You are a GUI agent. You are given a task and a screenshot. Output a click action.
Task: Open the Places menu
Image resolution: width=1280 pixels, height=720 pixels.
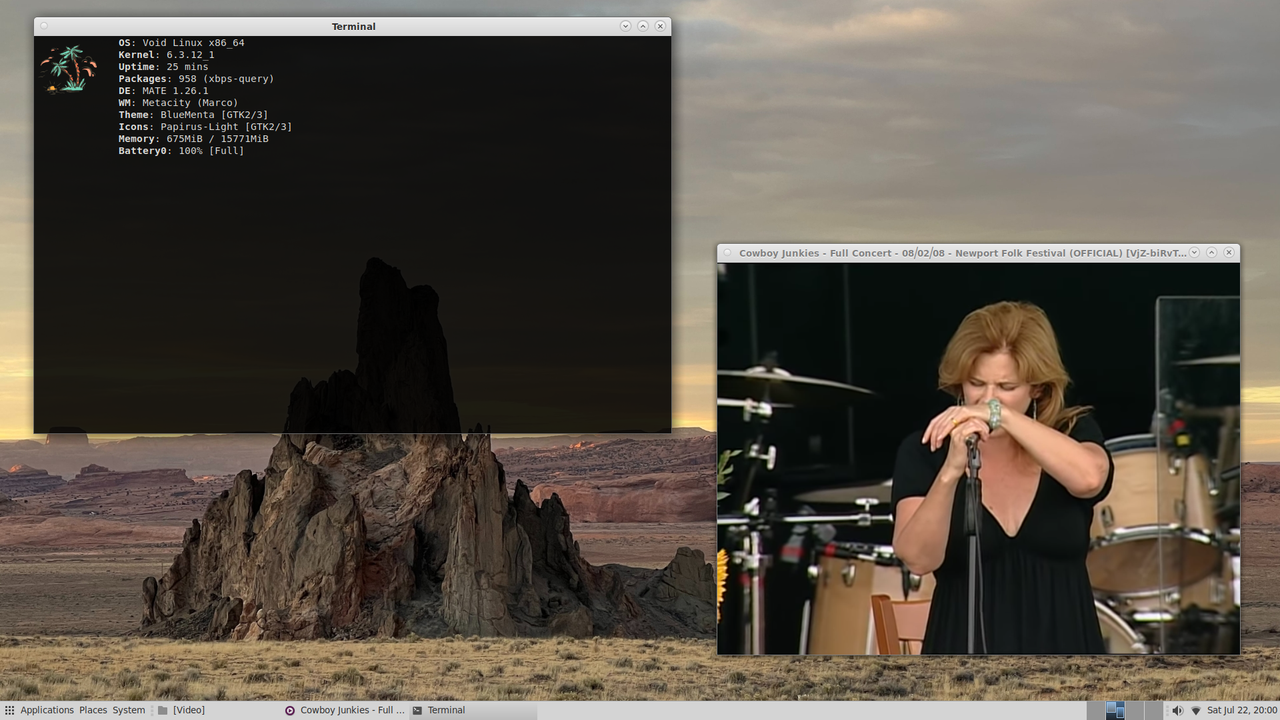pos(93,710)
